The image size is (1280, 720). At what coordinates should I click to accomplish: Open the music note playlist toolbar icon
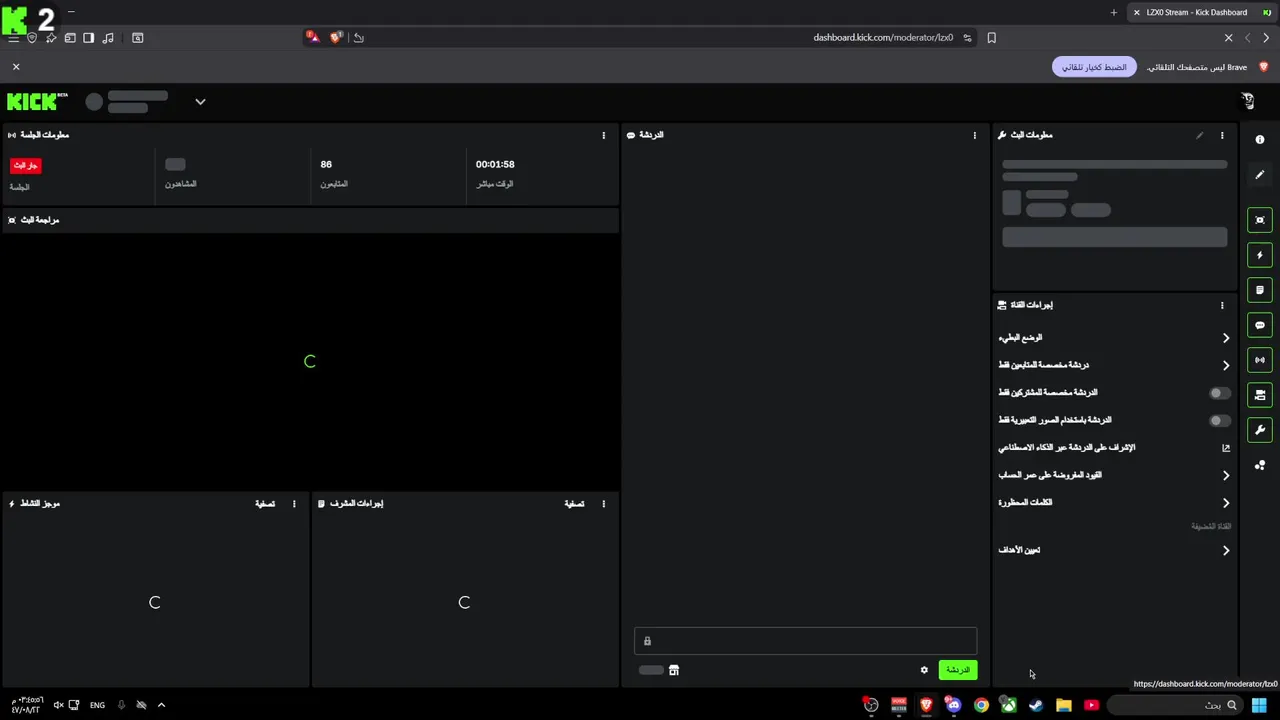click(x=108, y=38)
